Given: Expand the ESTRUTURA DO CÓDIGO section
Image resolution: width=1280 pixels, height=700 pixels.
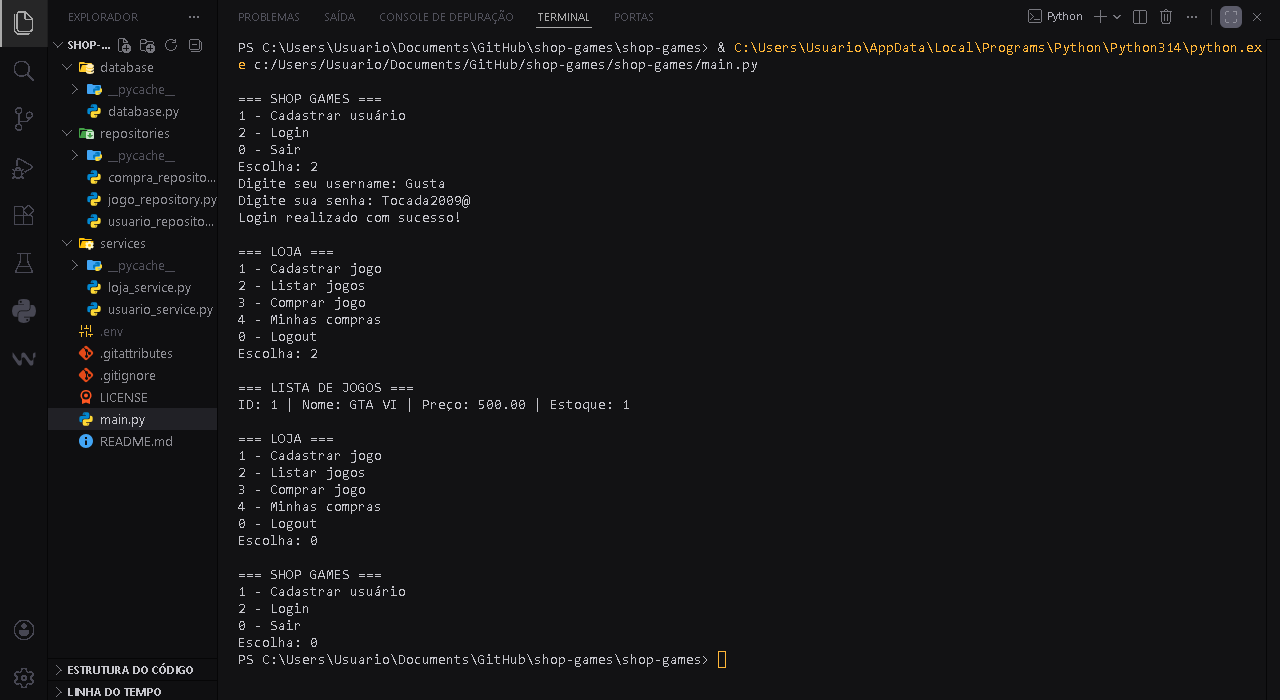Looking at the screenshot, I should 130,670.
